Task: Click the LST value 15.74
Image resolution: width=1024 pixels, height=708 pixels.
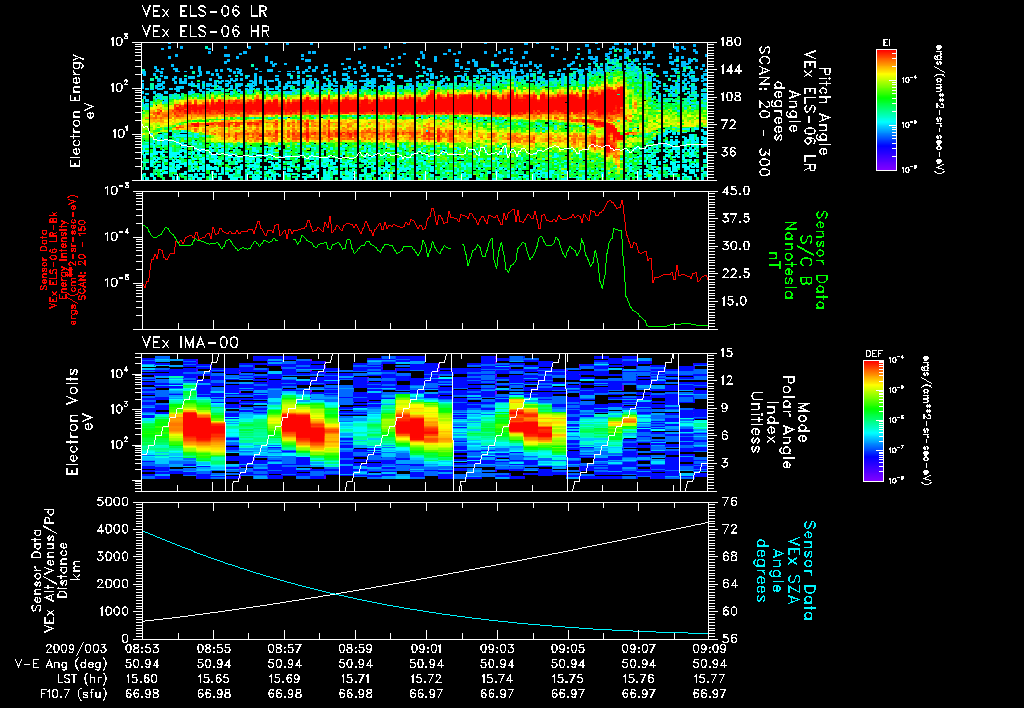Action: point(498,679)
